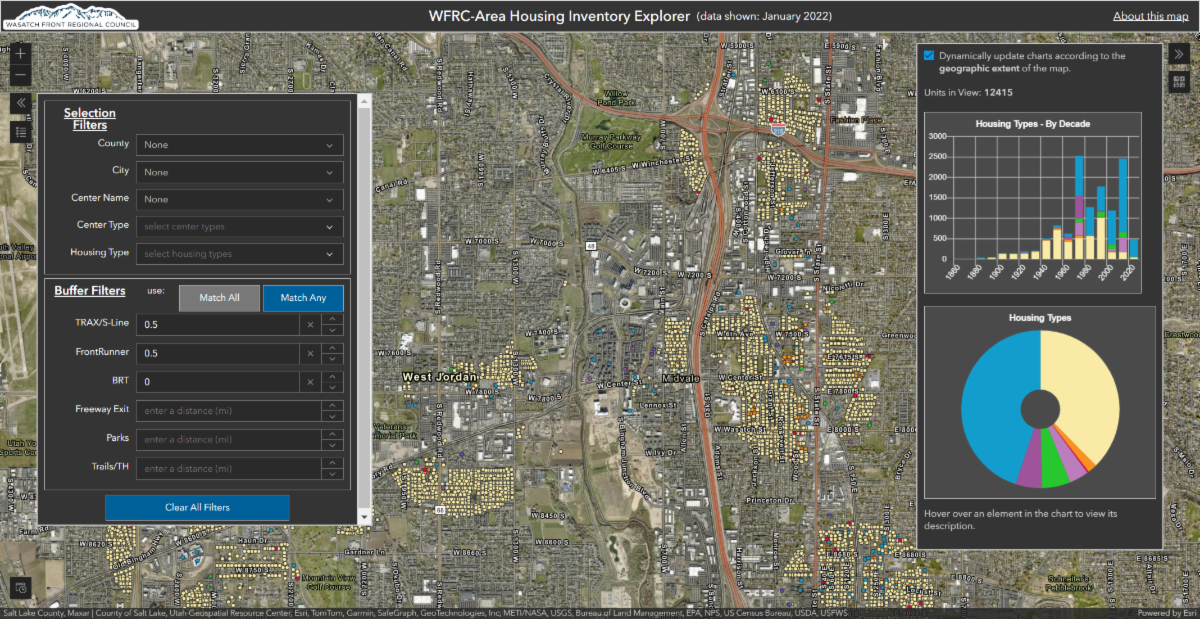Clear the BRT buffer value
1200x619 pixels.
tap(310, 382)
